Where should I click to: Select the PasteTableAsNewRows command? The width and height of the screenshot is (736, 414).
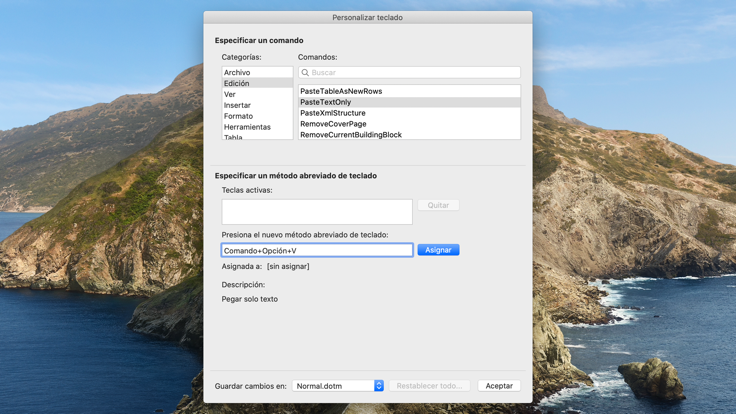409,91
